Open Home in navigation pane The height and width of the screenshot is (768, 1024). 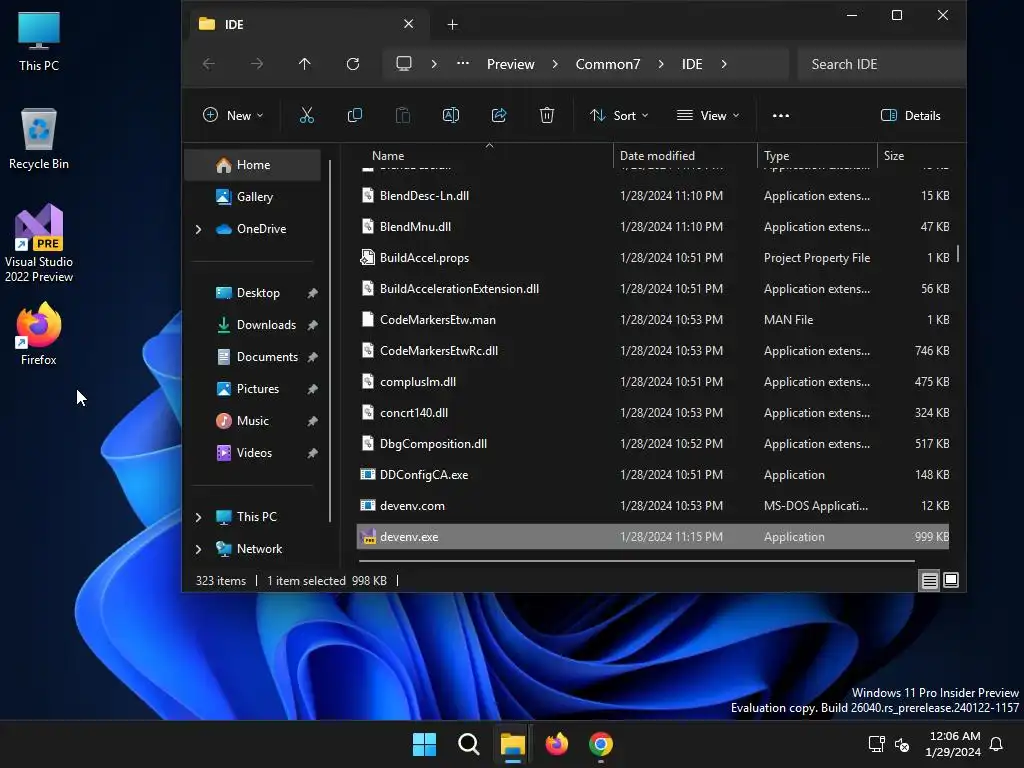click(253, 165)
